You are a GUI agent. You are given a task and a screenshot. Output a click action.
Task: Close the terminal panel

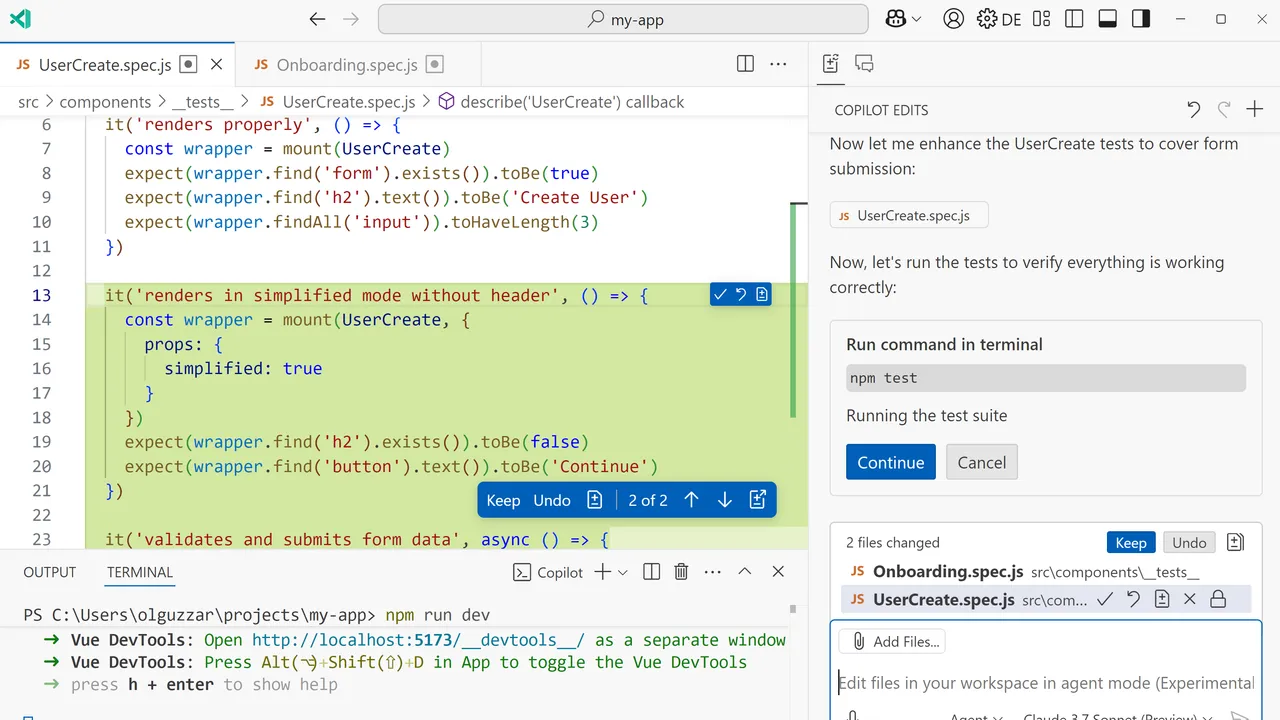pyautogui.click(x=778, y=572)
